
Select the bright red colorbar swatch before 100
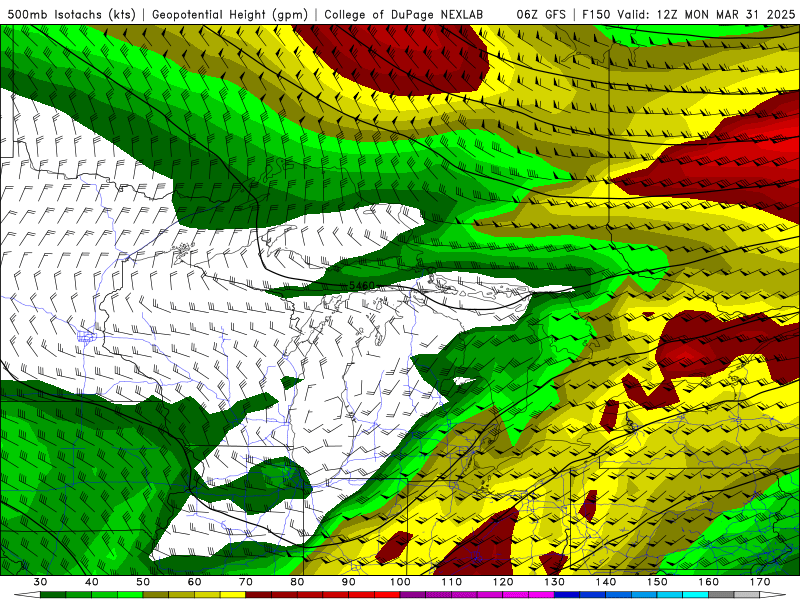point(387,595)
